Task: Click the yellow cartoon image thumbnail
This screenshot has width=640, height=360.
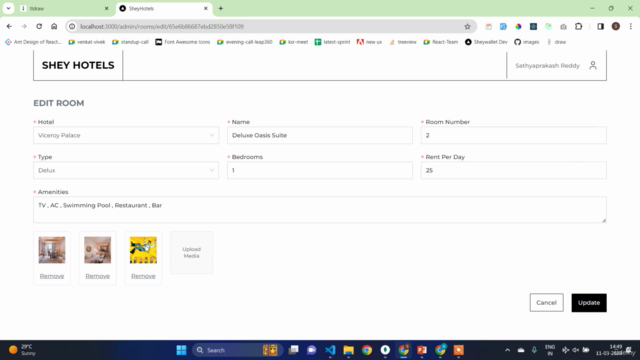Action: pyautogui.click(x=143, y=250)
